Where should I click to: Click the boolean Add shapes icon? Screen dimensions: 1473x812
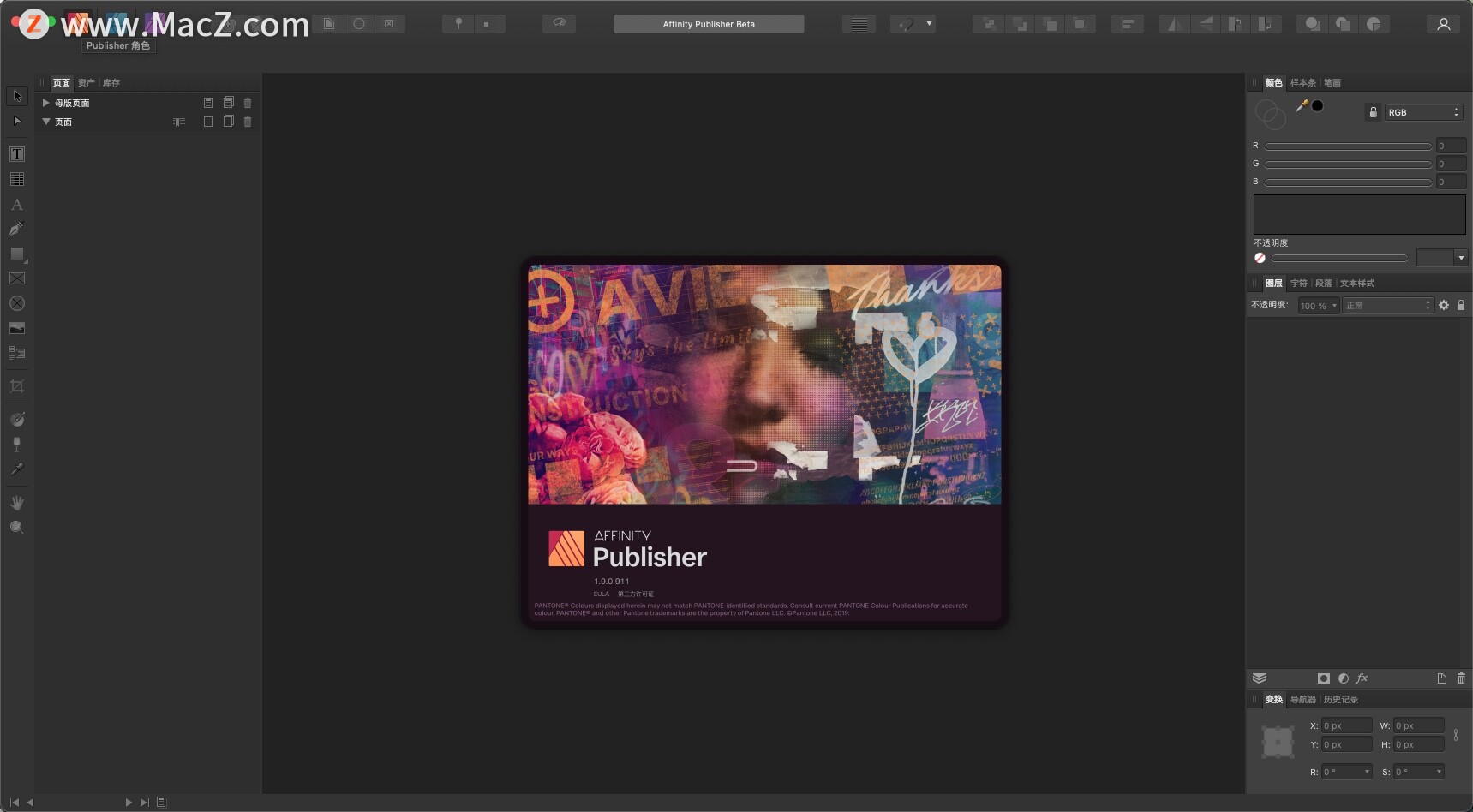(1313, 24)
